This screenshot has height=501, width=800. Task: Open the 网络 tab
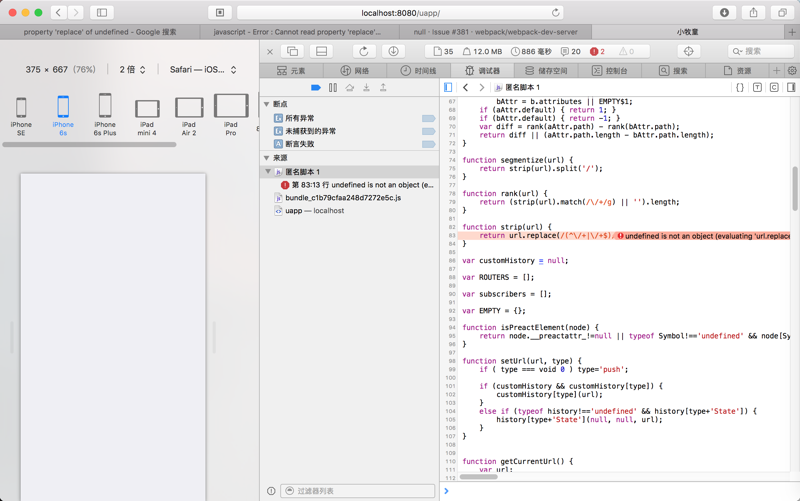tap(355, 71)
